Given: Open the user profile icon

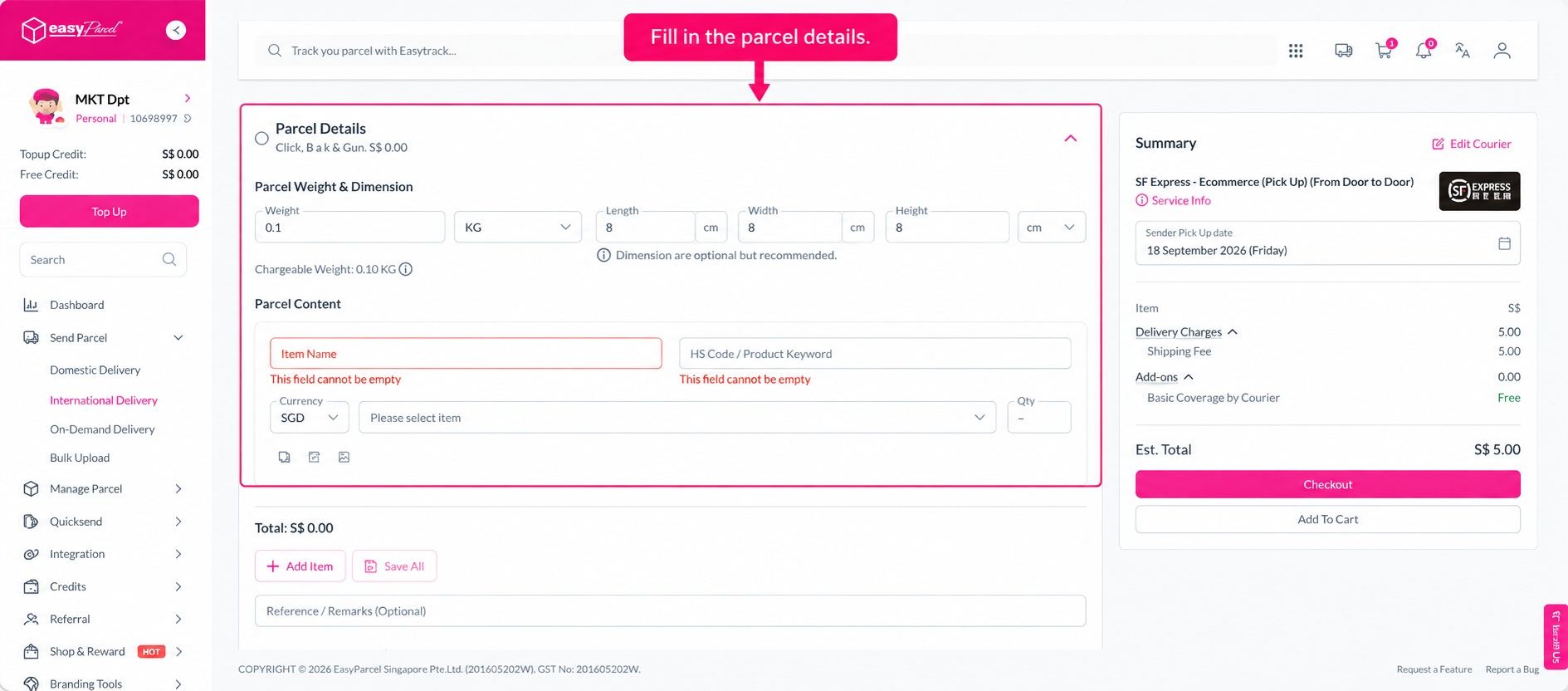Looking at the screenshot, I should [x=1502, y=51].
